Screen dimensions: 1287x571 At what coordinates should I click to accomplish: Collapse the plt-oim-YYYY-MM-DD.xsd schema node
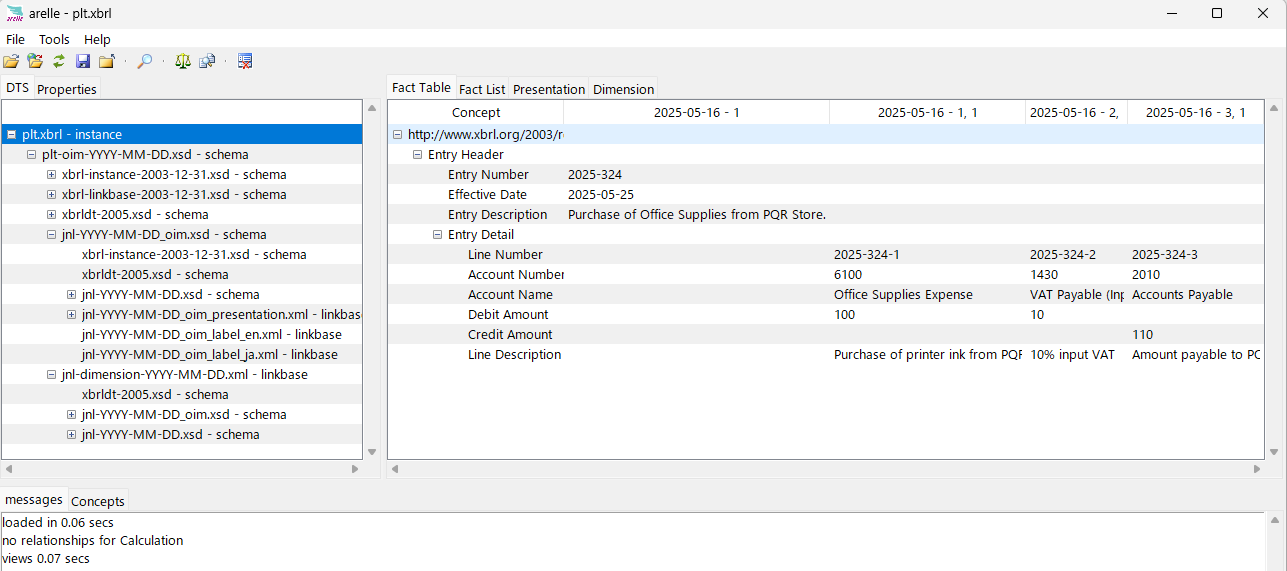(31, 154)
